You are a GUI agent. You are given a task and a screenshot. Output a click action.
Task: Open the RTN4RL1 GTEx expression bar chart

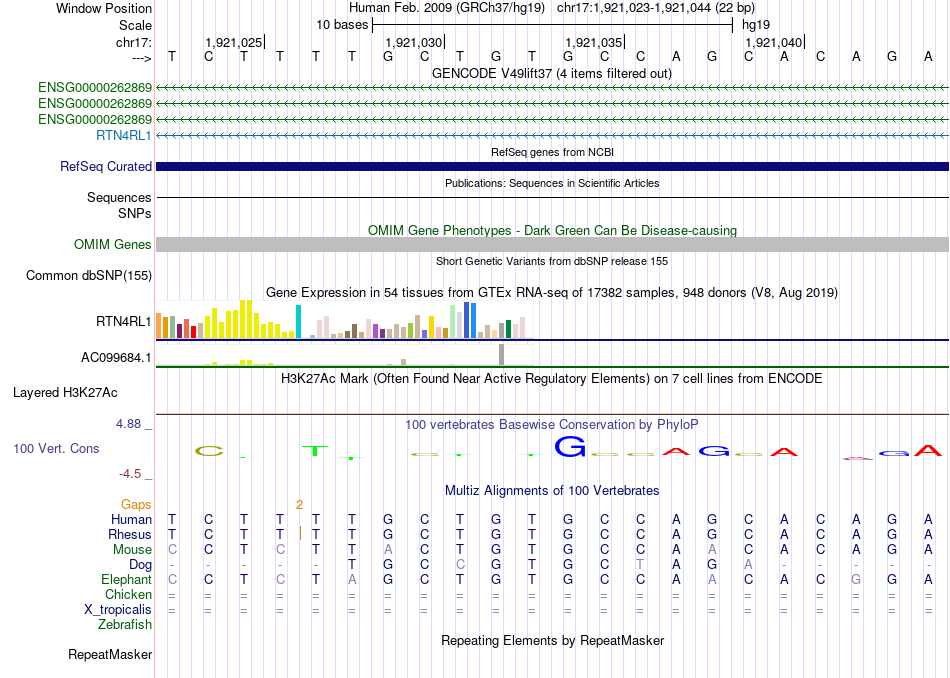pos(344,319)
